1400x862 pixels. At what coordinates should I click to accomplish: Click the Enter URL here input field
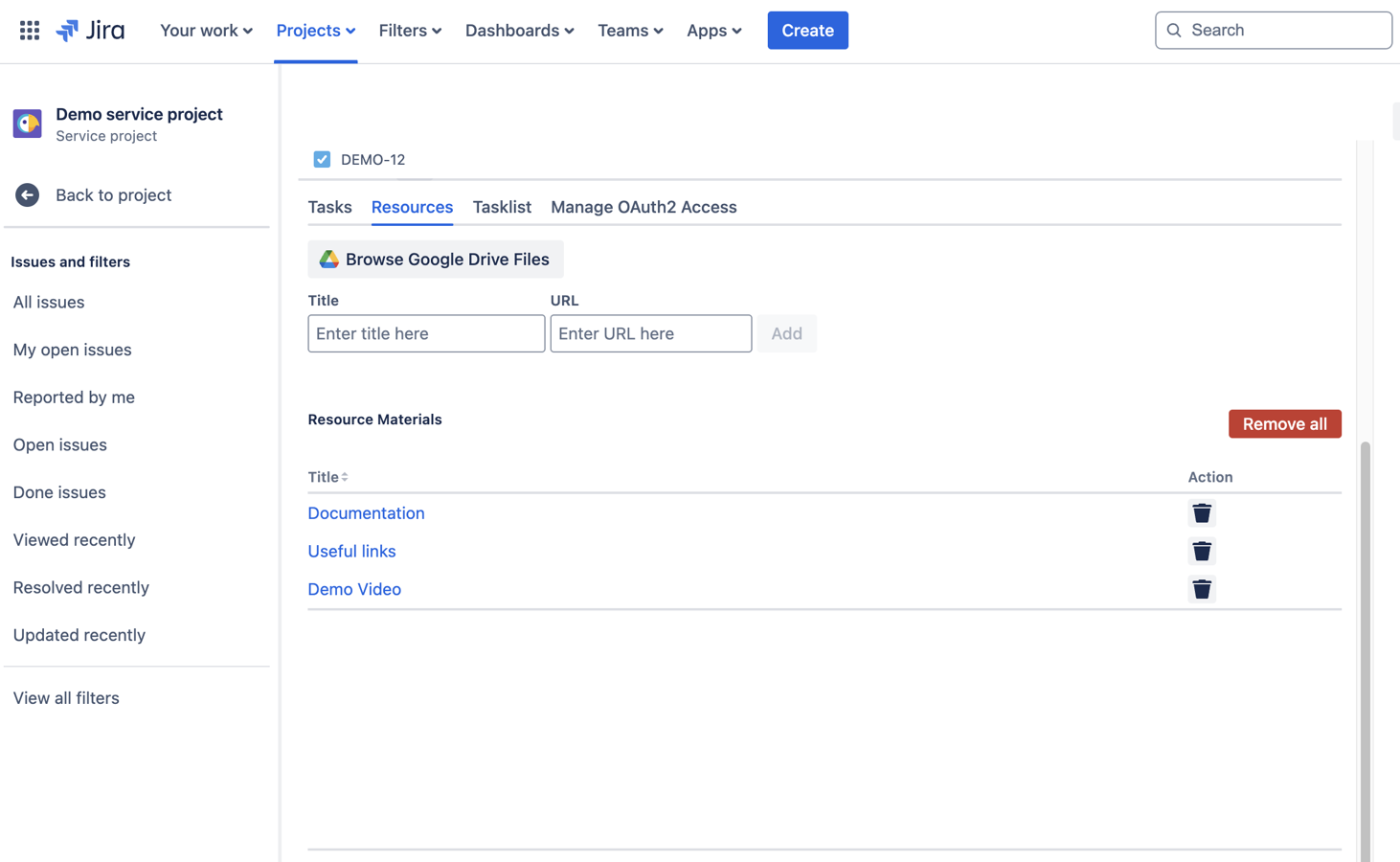pos(650,333)
